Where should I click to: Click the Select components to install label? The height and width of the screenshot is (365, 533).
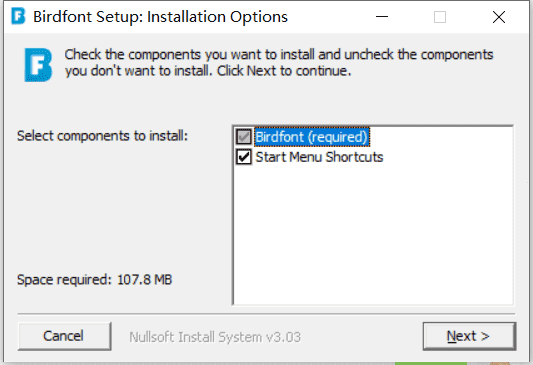pos(102,136)
